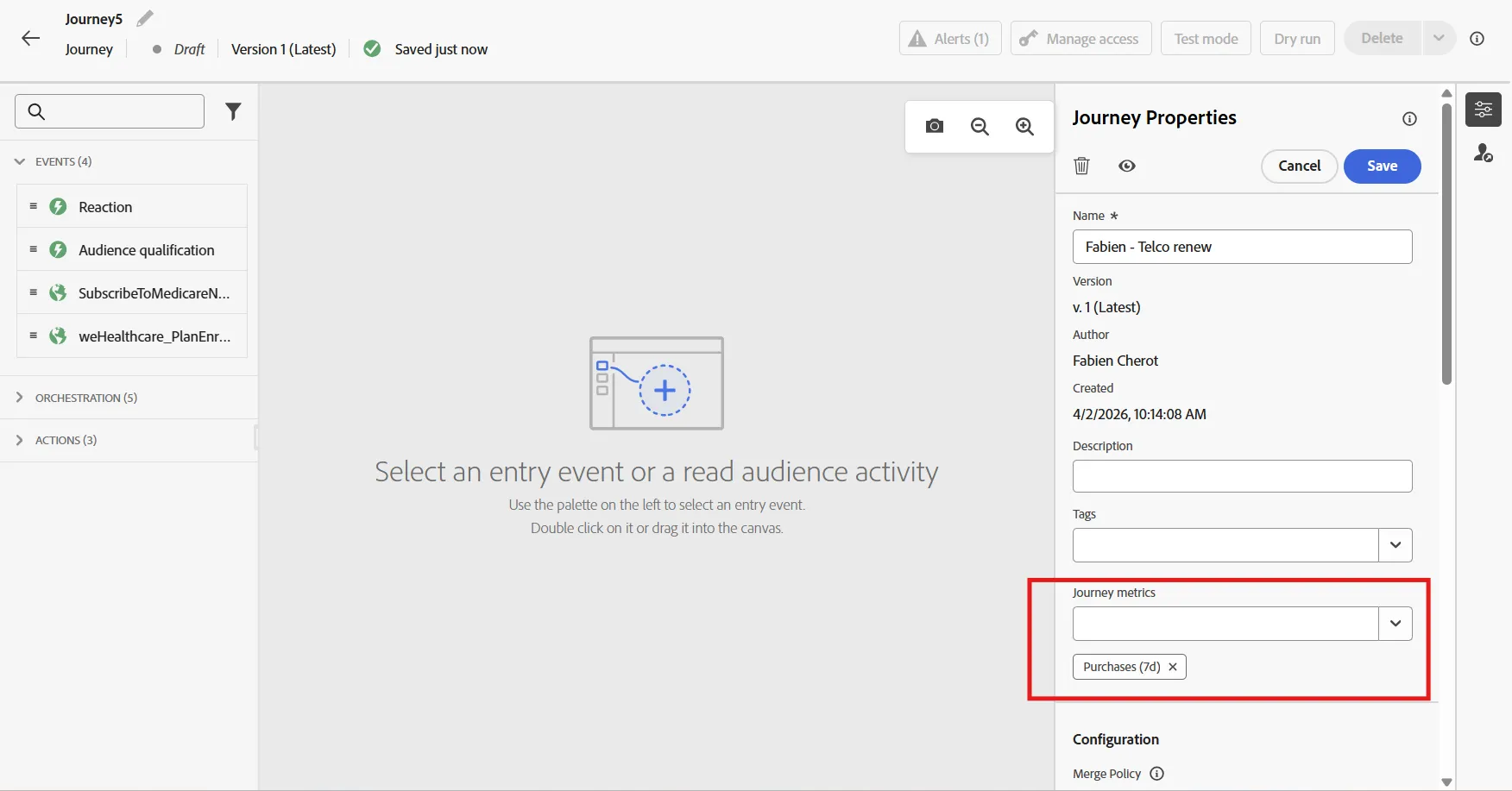
Task: Select the Audience qualification event icon
Action: coord(58,249)
